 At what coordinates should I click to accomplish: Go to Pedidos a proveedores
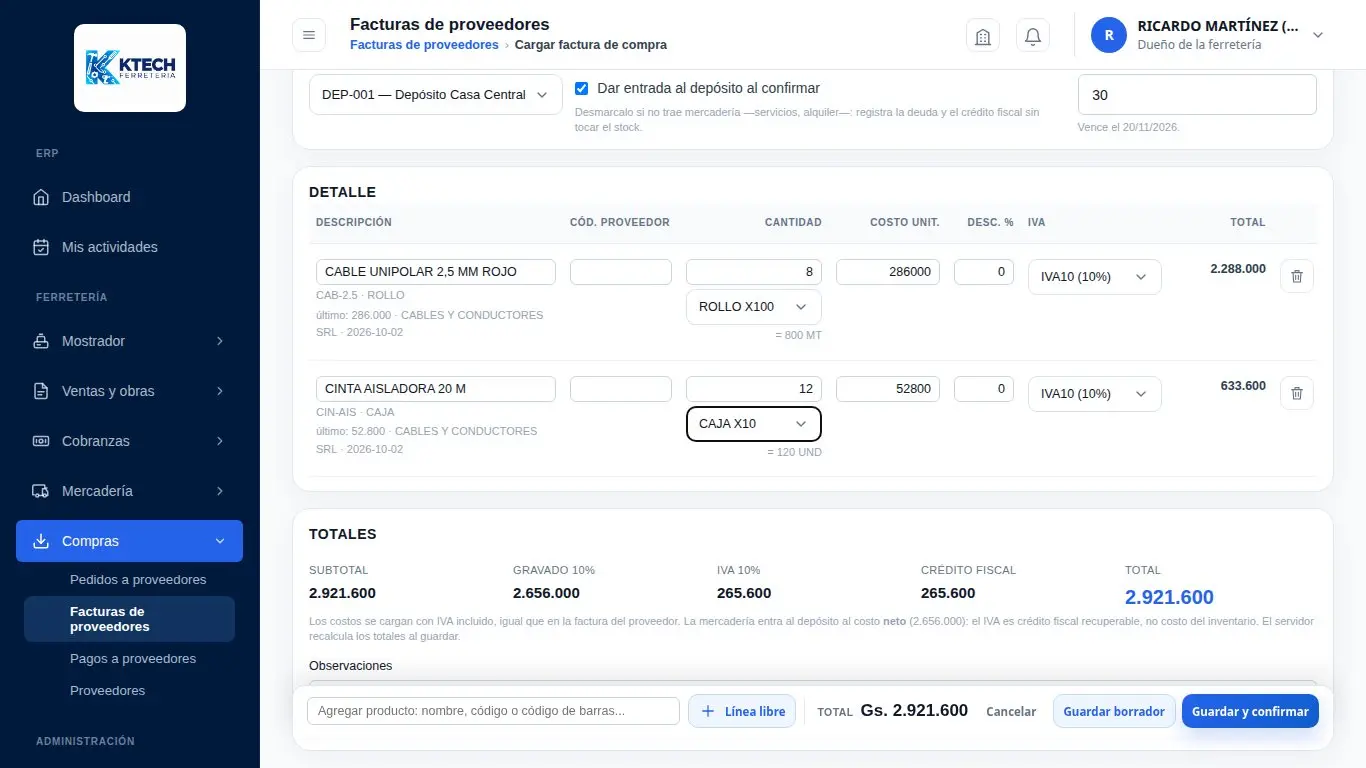point(138,580)
